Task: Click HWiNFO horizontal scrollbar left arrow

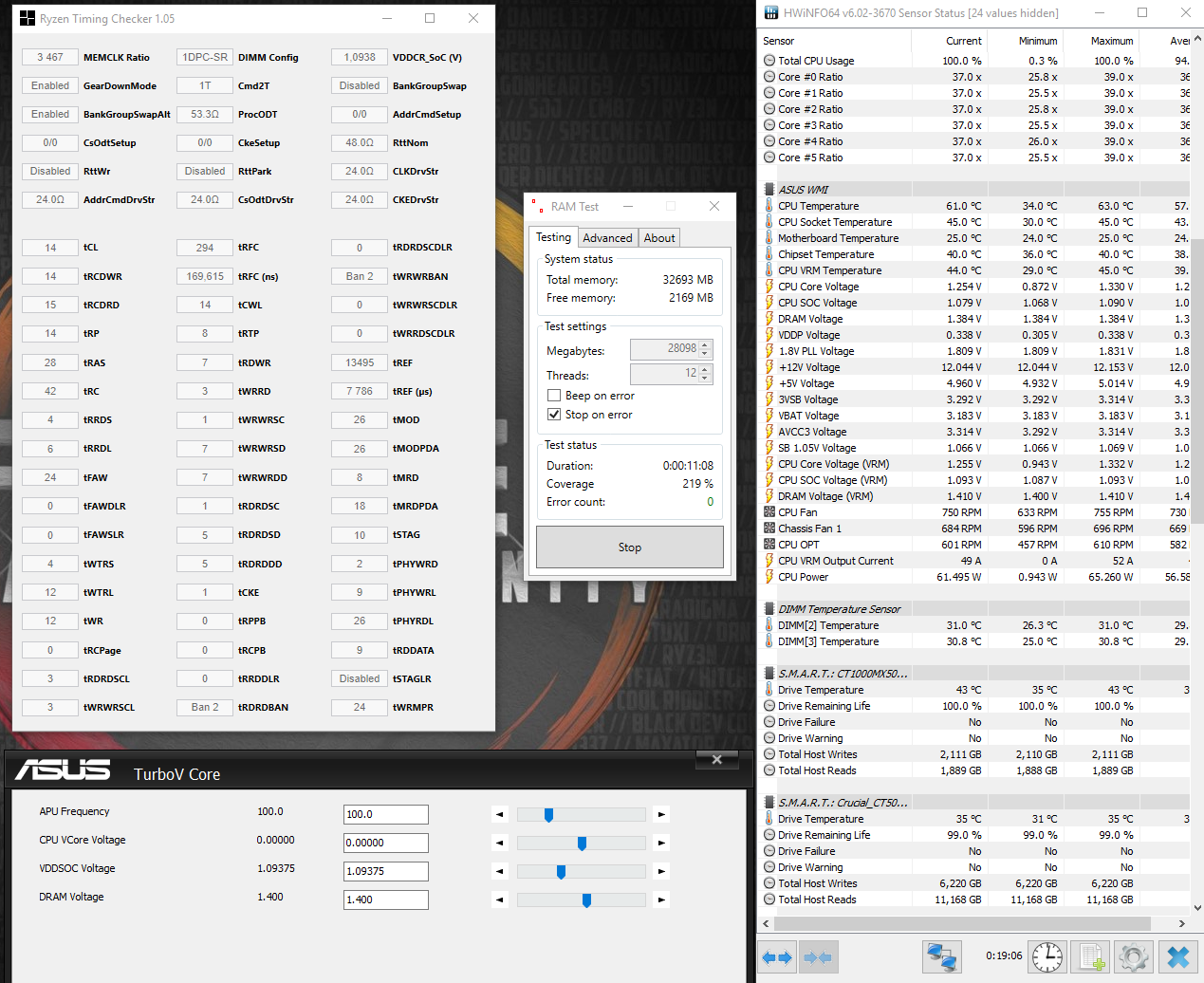Action: (767, 923)
